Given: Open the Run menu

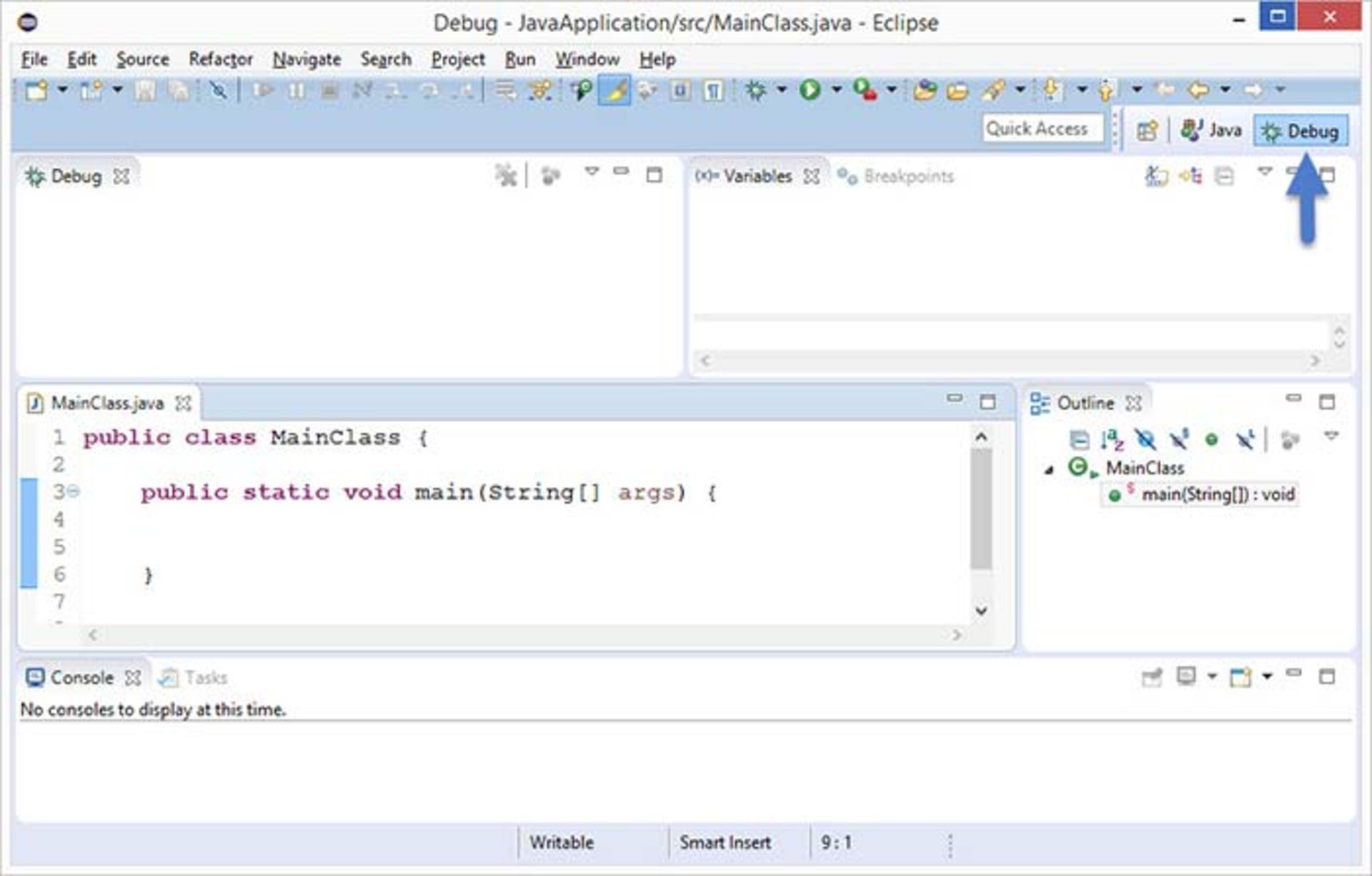Looking at the screenshot, I should pos(520,59).
